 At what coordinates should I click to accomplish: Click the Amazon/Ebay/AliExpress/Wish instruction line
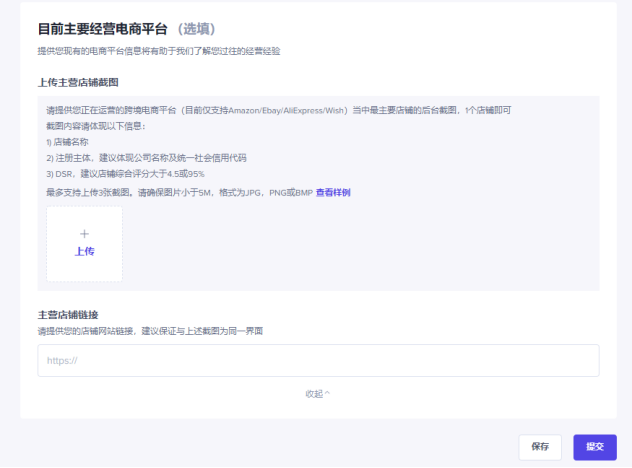click(279, 110)
